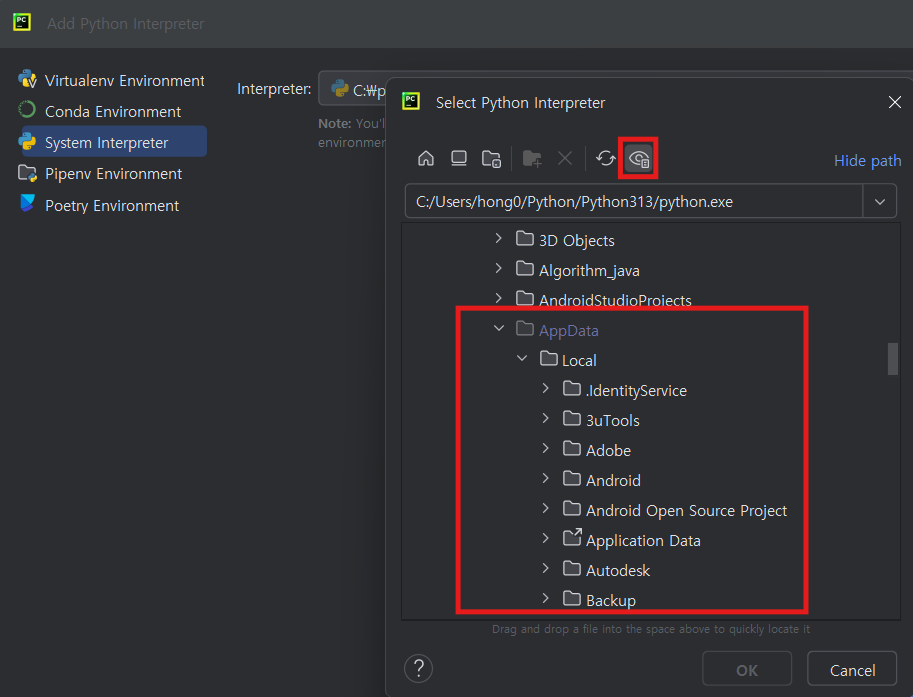The image size is (913, 697).
Task: Expand the Backup folder
Action: point(546,598)
